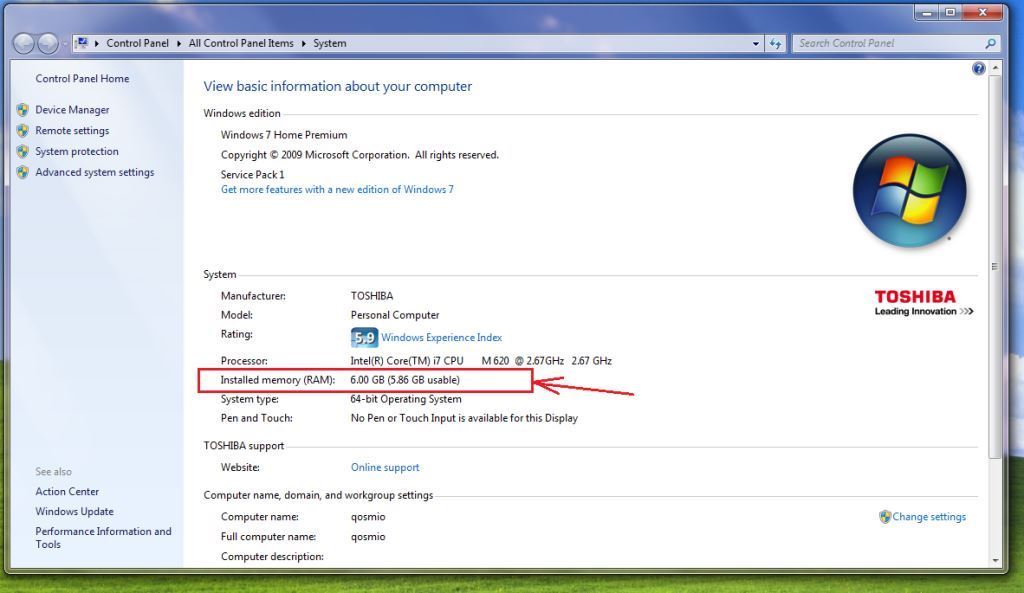Select All Control Panel Items breadcrumb
This screenshot has width=1024, height=593.
point(241,43)
